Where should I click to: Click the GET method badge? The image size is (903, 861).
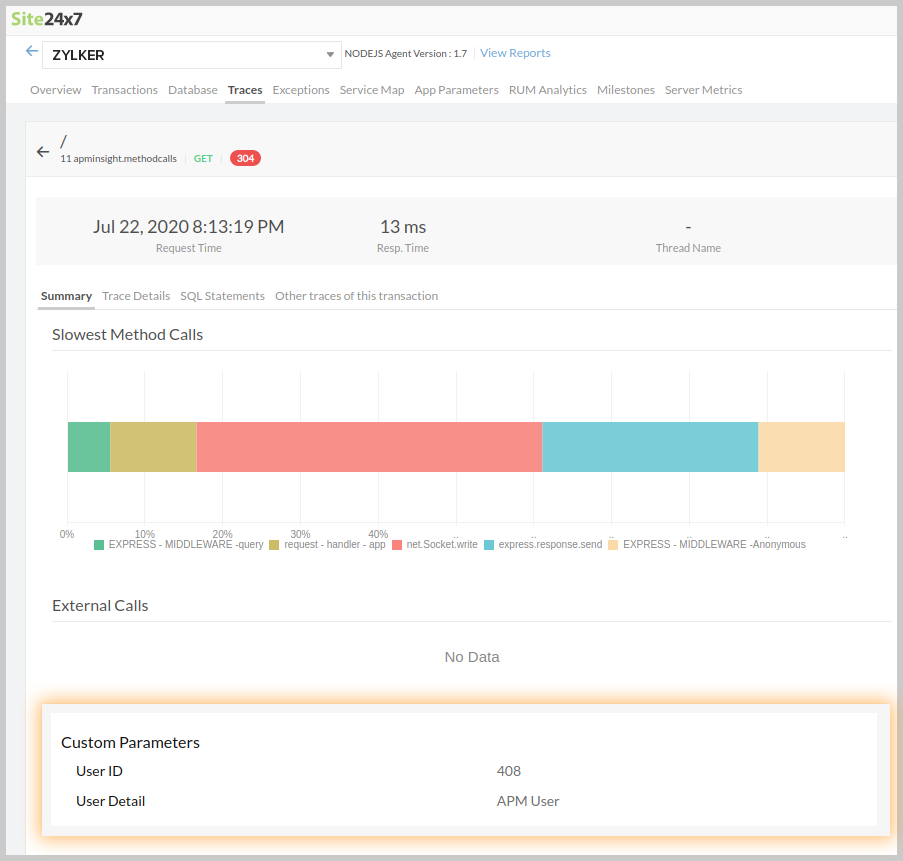[x=203, y=158]
